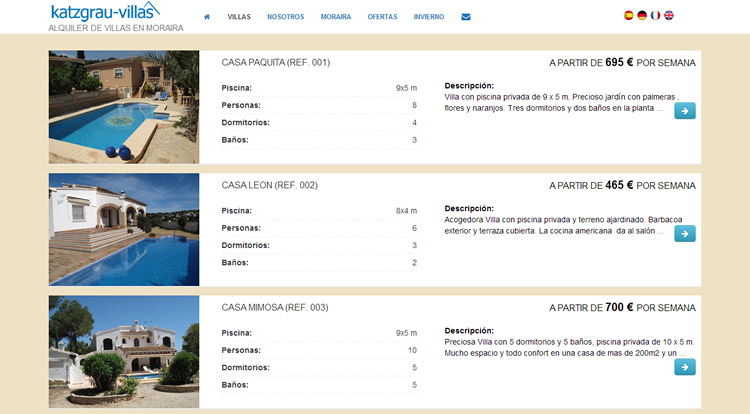Click Casa Paquita description starting 'Villa con piscina'
750x414 pixels.
tap(562, 103)
